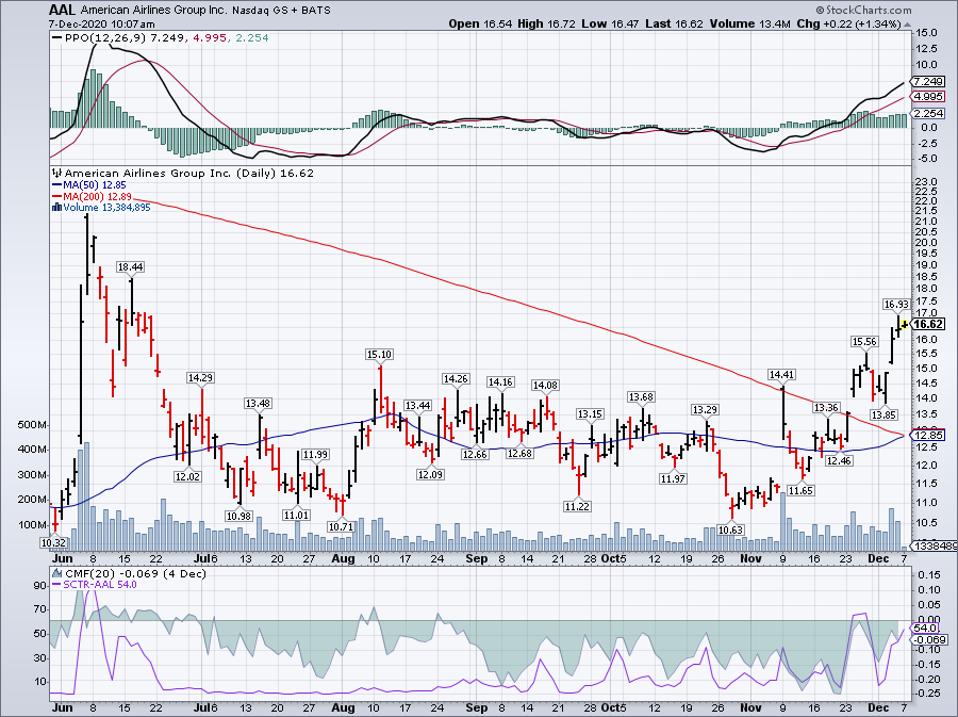The width and height of the screenshot is (958, 717).
Task: Click the 4.995 PPO signal tag on the right axis
Action: pyautogui.click(x=927, y=96)
